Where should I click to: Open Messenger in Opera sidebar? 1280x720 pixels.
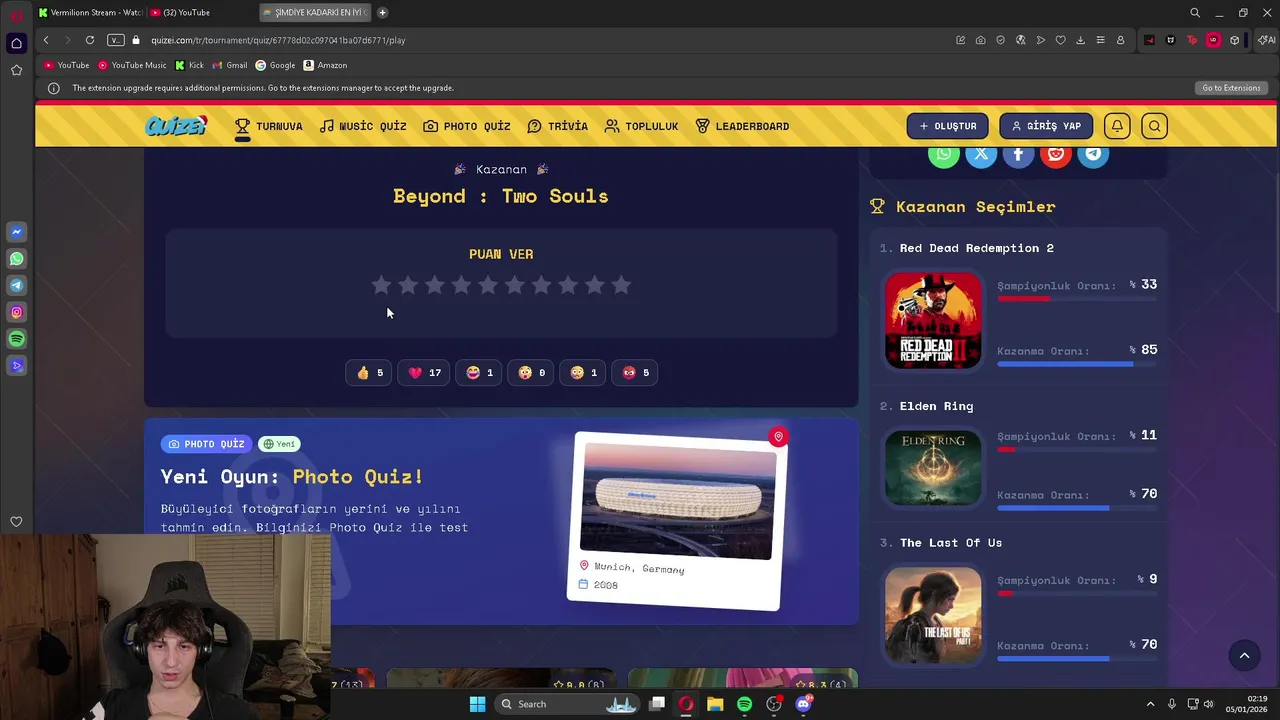[x=16, y=232]
